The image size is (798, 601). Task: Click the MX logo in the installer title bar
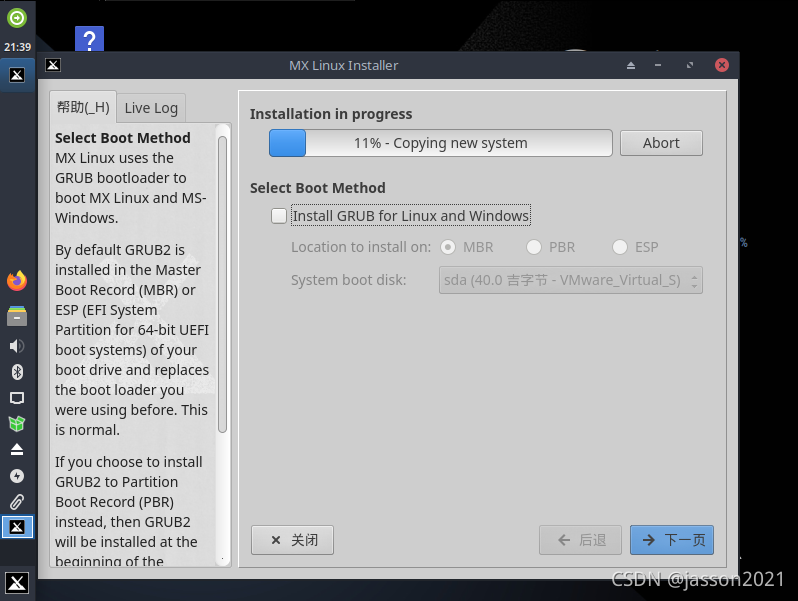tap(53, 65)
